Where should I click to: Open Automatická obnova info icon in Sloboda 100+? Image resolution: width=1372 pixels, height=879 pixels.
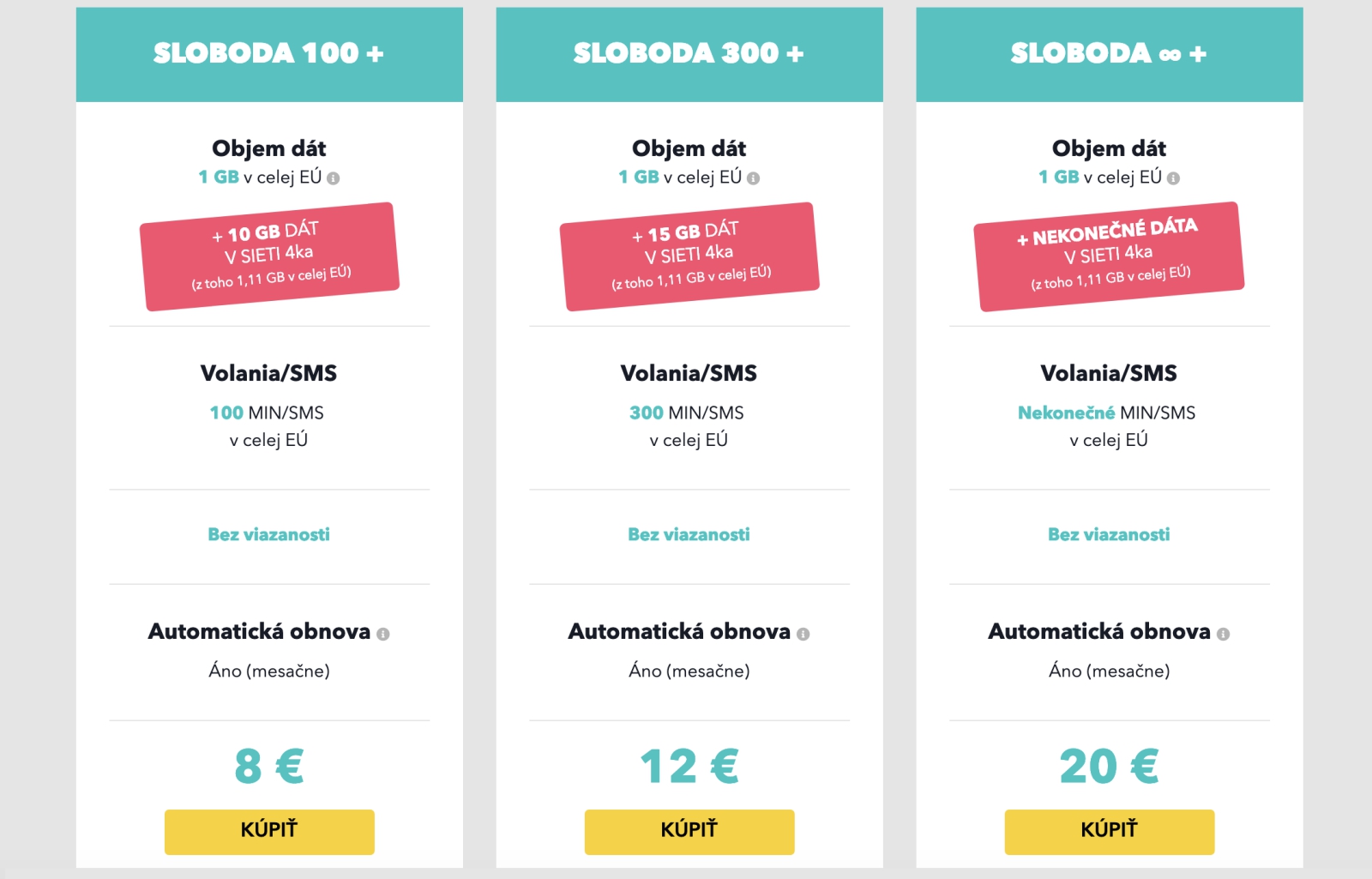pyautogui.click(x=383, y=634)
